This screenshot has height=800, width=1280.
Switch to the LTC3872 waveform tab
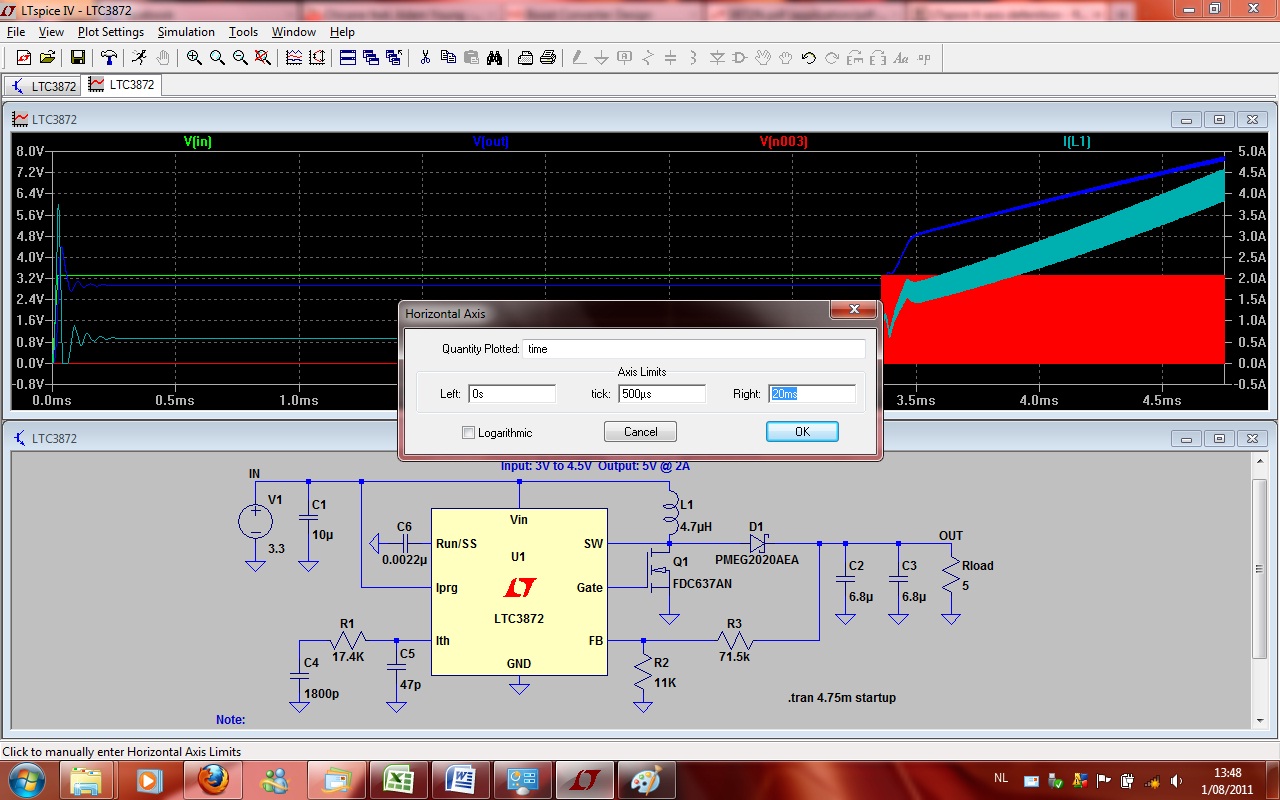tap(122, 85)
